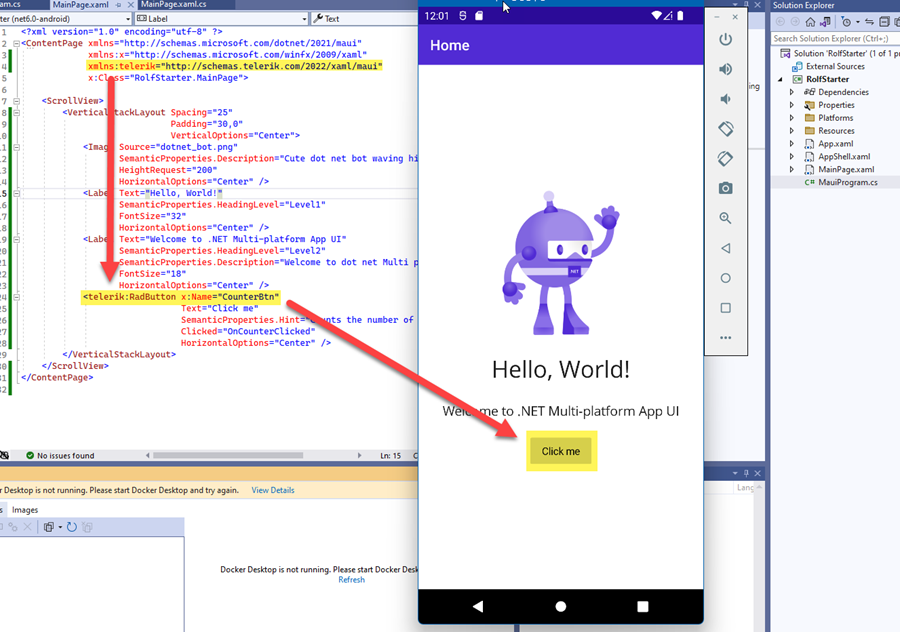Open emulator zoom mode via magnifier icon
The image size is (900, 632).
[726, 217]
